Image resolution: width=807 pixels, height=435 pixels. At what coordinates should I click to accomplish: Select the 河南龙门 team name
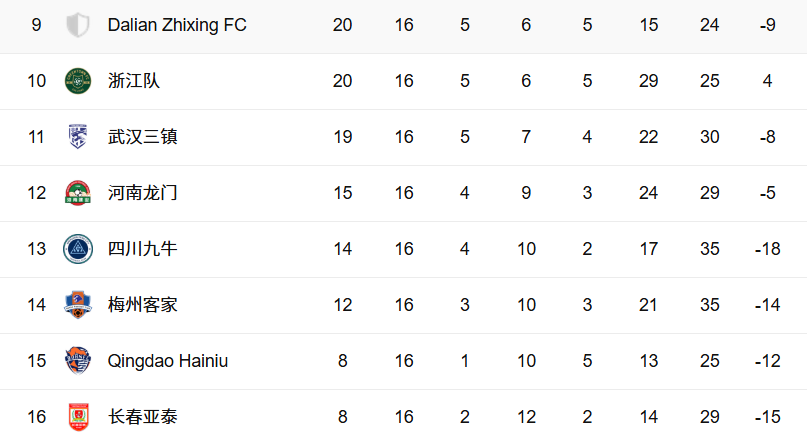pyautogui.click(x=143, y=193)
